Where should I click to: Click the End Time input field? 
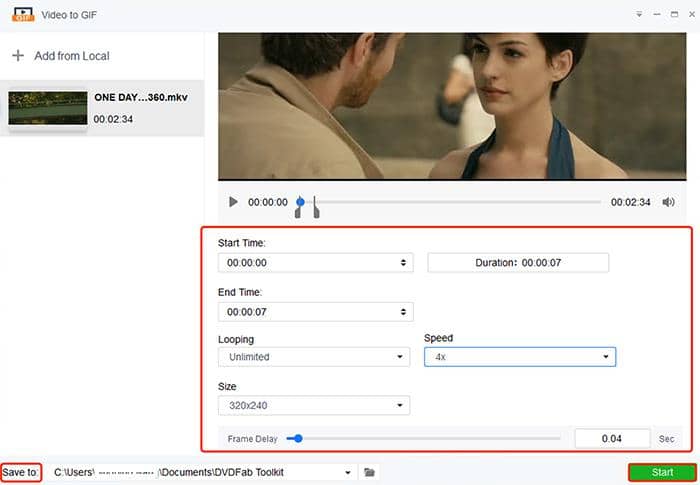tap(316, 312)
